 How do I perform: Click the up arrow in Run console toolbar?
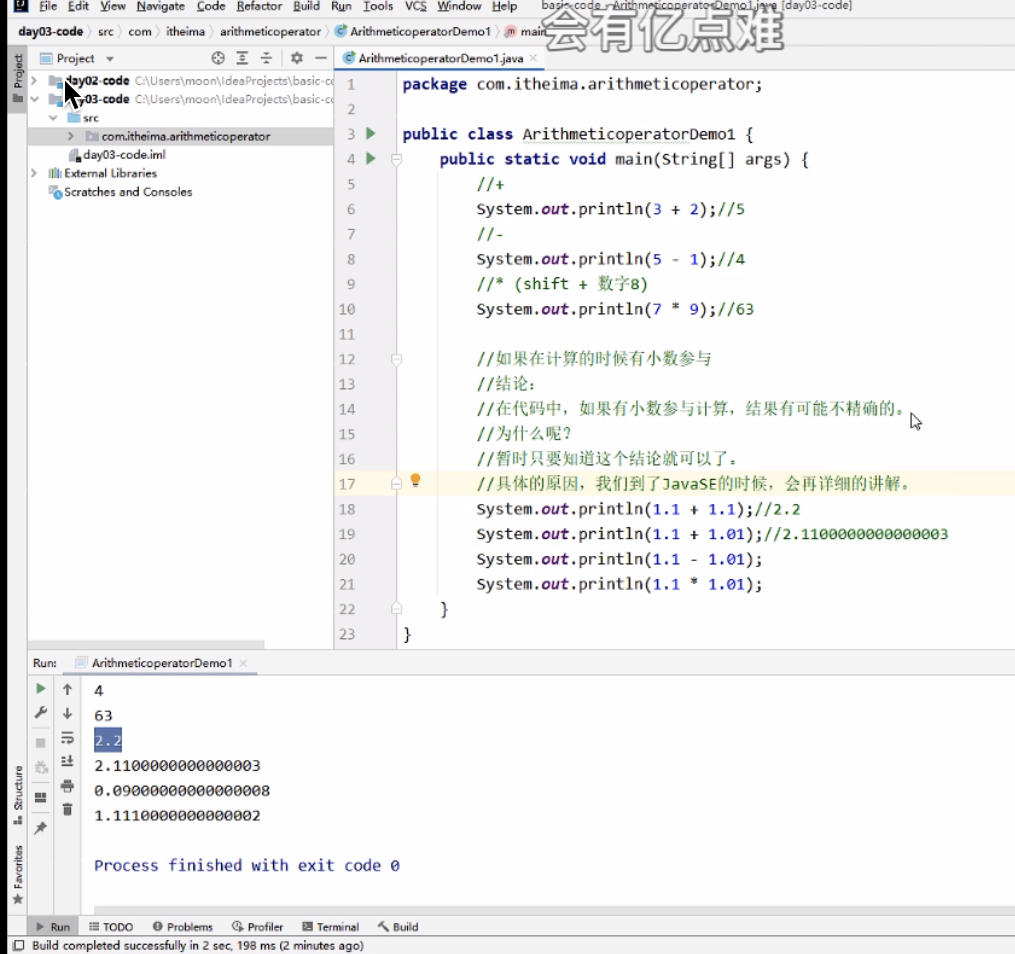67,689
